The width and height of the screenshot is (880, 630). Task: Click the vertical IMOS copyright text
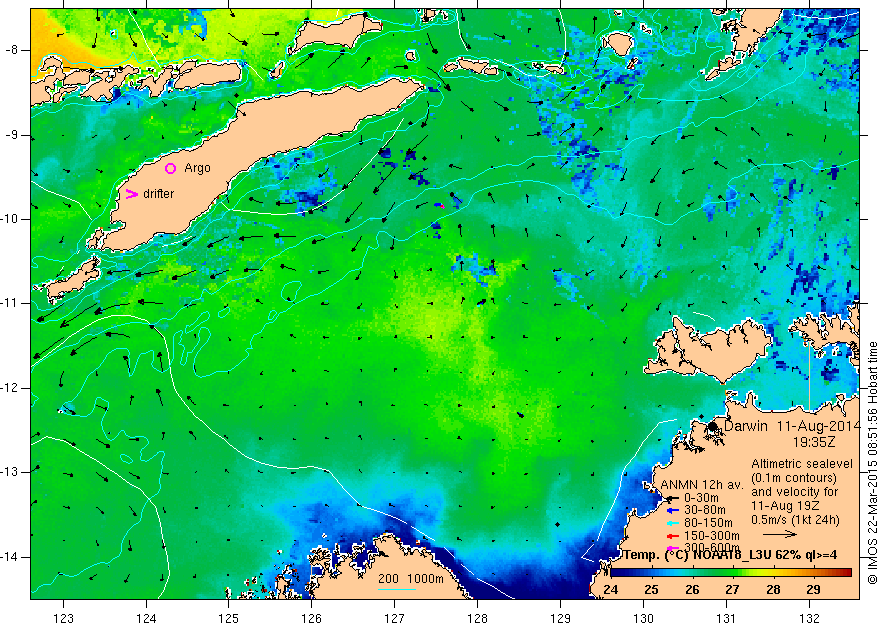873,463
